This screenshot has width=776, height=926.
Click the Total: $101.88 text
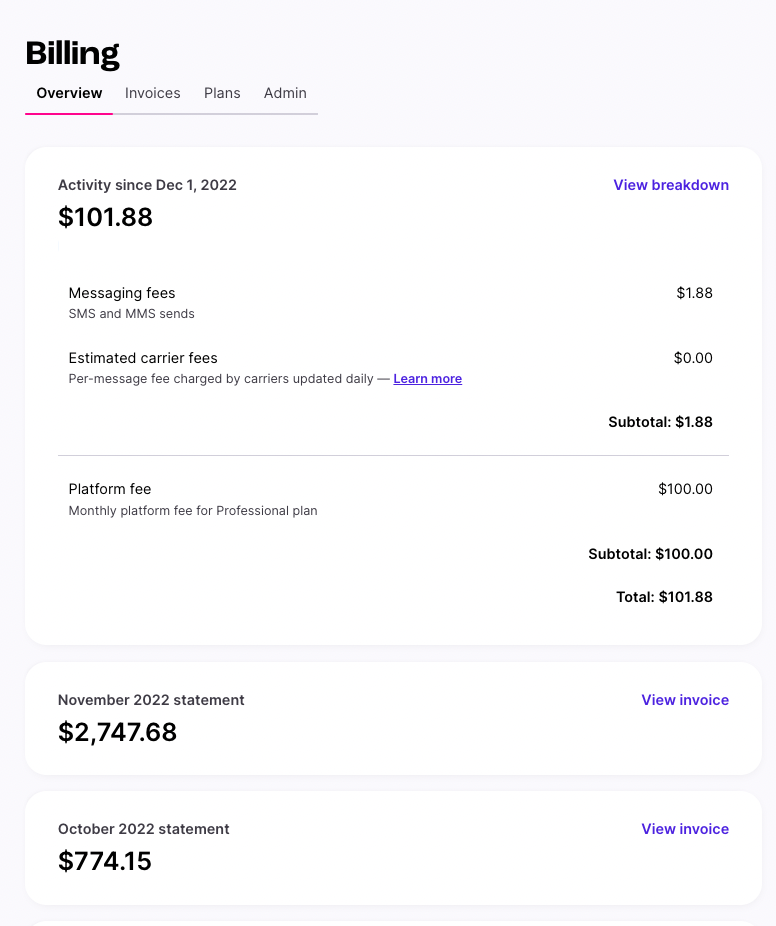[x=664, y=597]
